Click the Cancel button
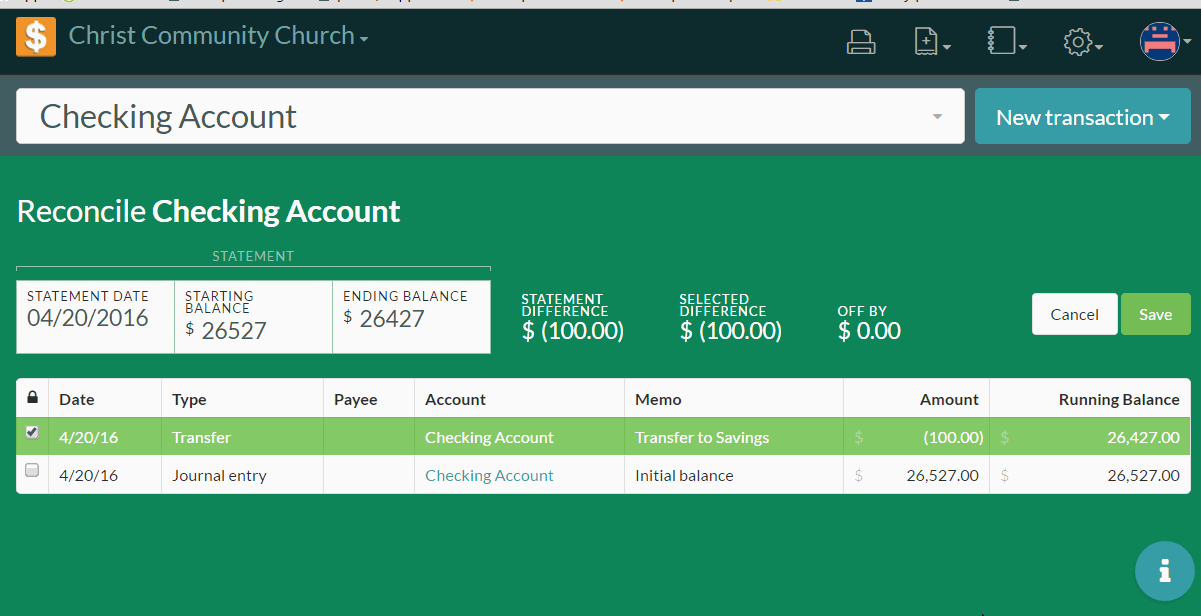 click(x=1074, y=313)
